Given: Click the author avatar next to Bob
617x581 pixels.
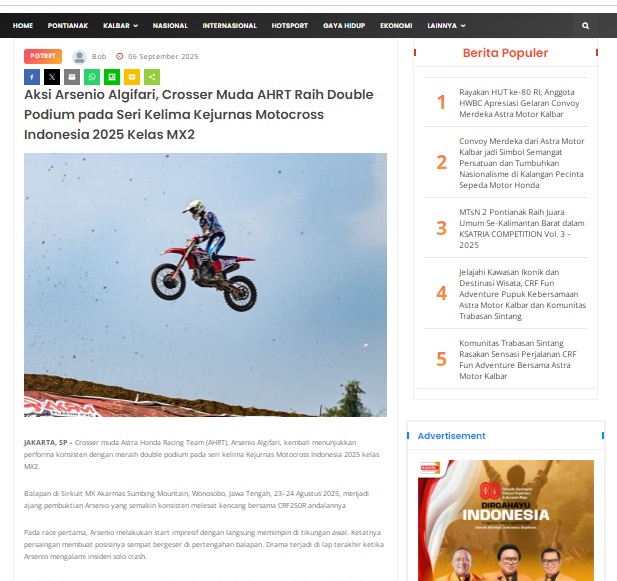Looking at the screenshot, I should click(79, 57).
